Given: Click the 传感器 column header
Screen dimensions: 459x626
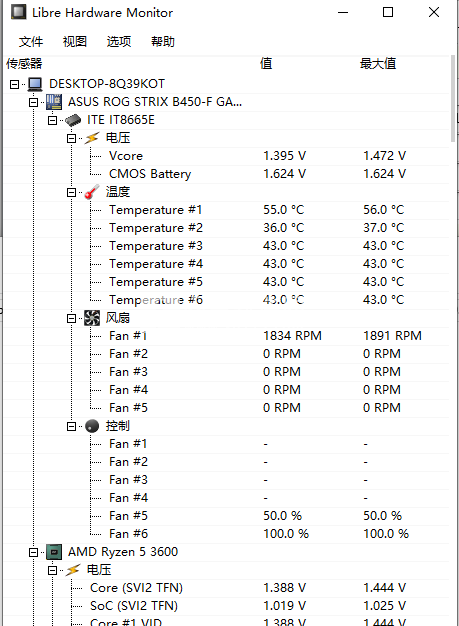Looking at the screenshot, I should point(24,63).
